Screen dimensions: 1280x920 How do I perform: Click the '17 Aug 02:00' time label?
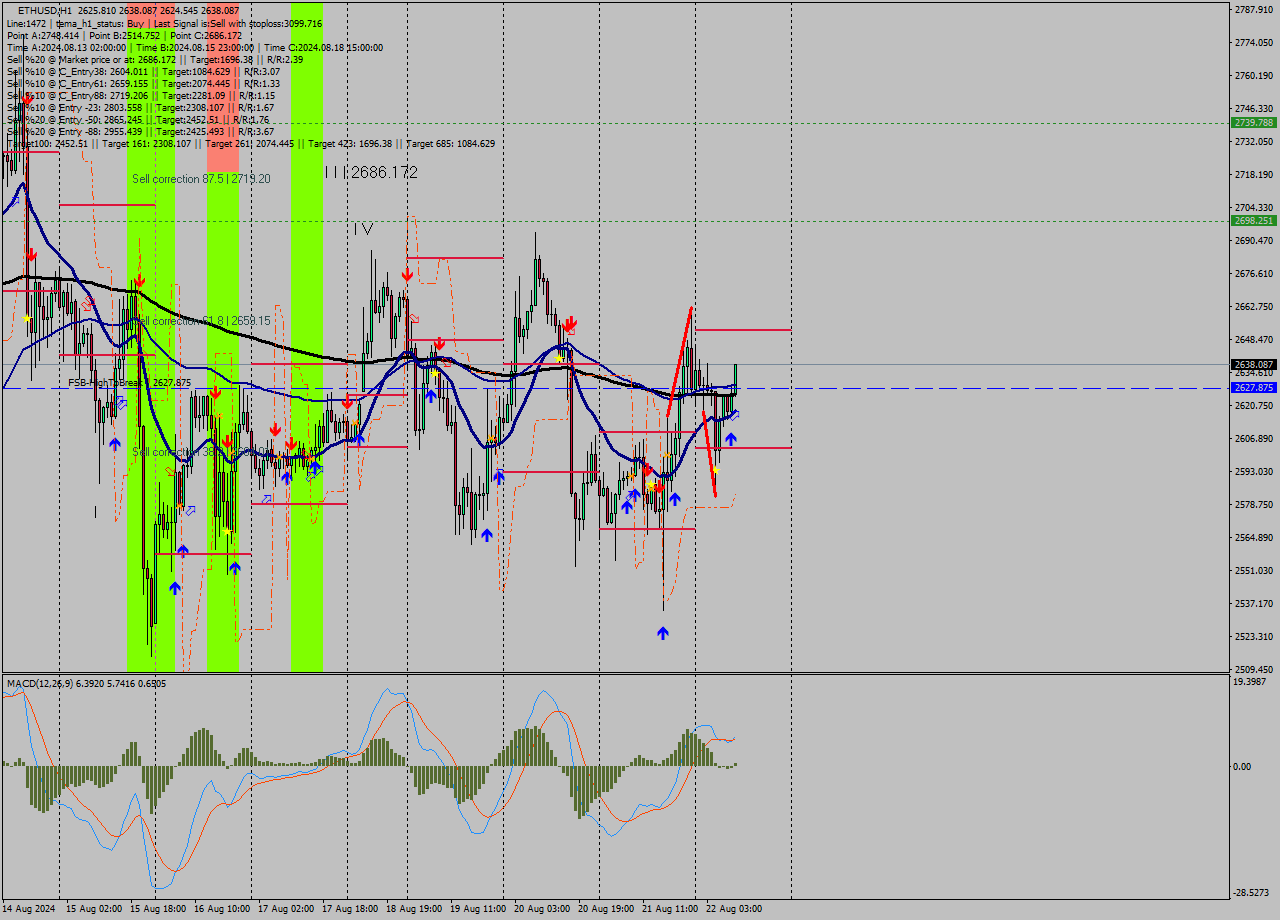coord(286,909)
